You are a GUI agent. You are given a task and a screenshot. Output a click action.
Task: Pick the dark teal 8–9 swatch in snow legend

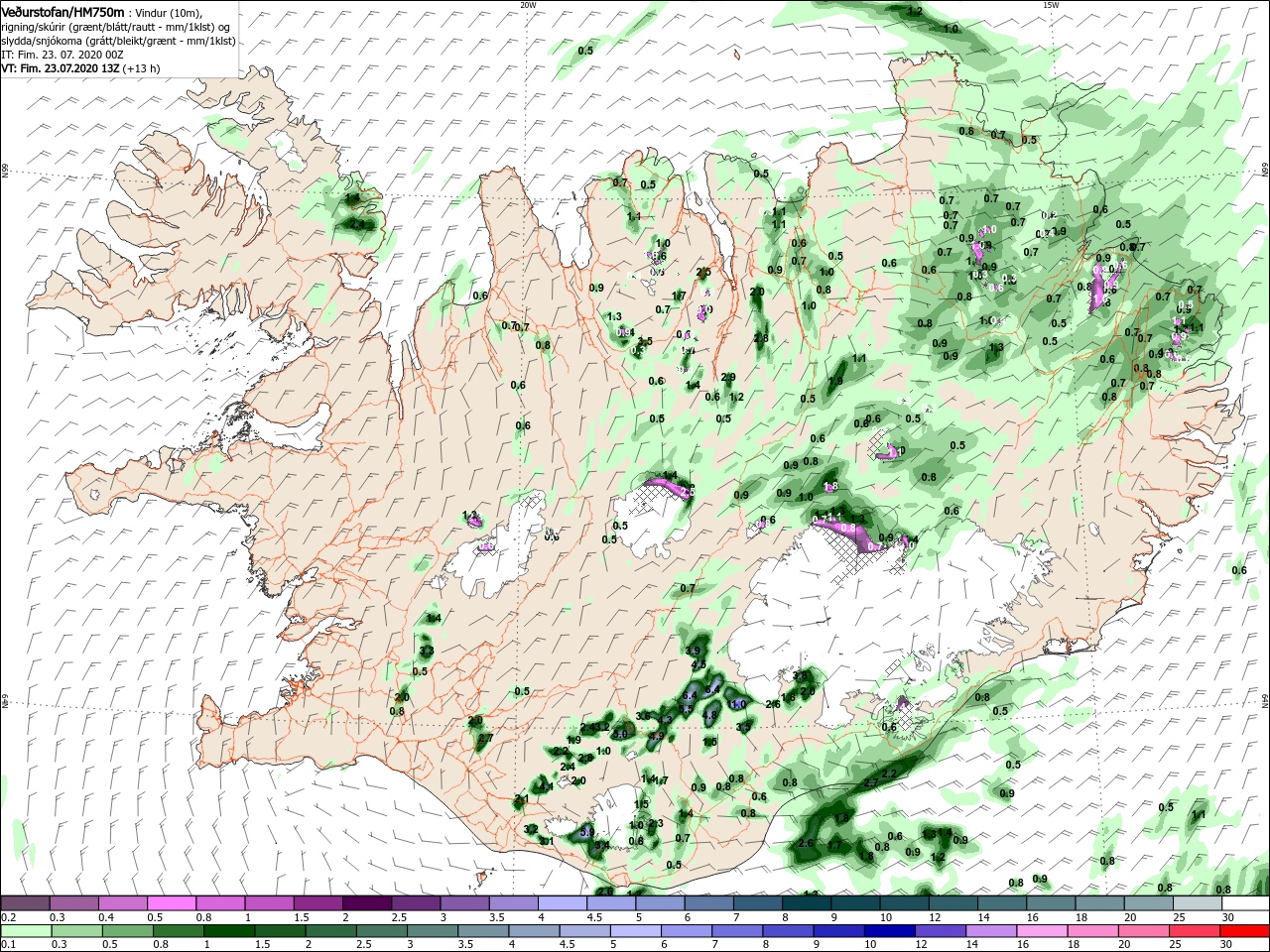click(x=805, y=903)
